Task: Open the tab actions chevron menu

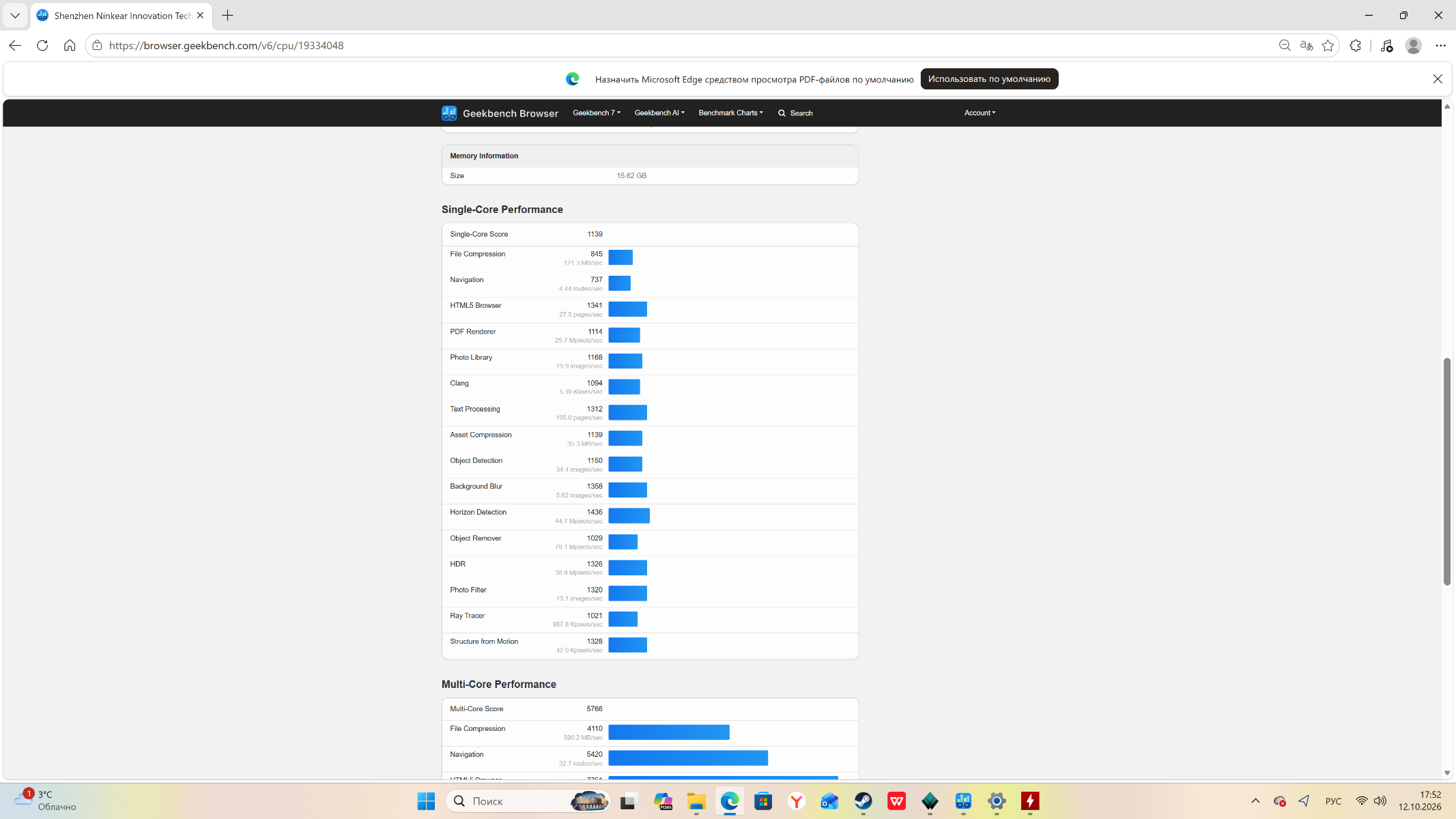Action: point(15,15)
